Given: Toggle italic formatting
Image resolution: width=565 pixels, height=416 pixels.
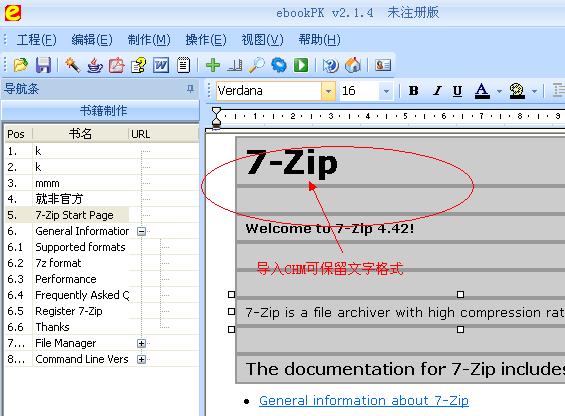Looking at the screenshot, I should coord(437,90).
